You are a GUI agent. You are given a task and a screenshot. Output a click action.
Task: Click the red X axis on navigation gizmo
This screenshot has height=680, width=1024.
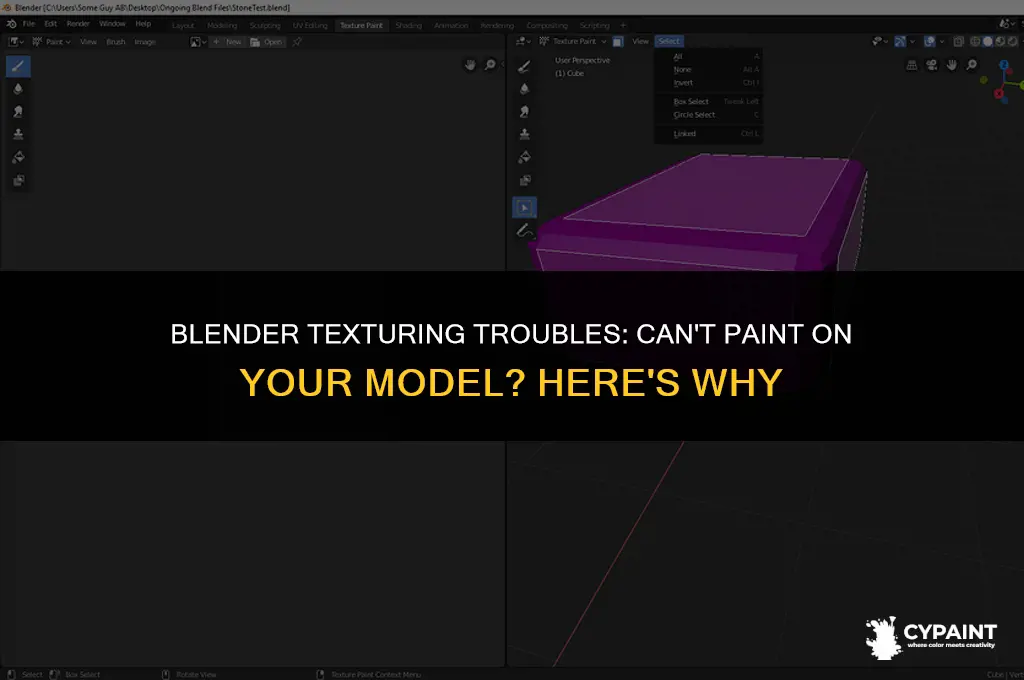(x=999, y=94)
